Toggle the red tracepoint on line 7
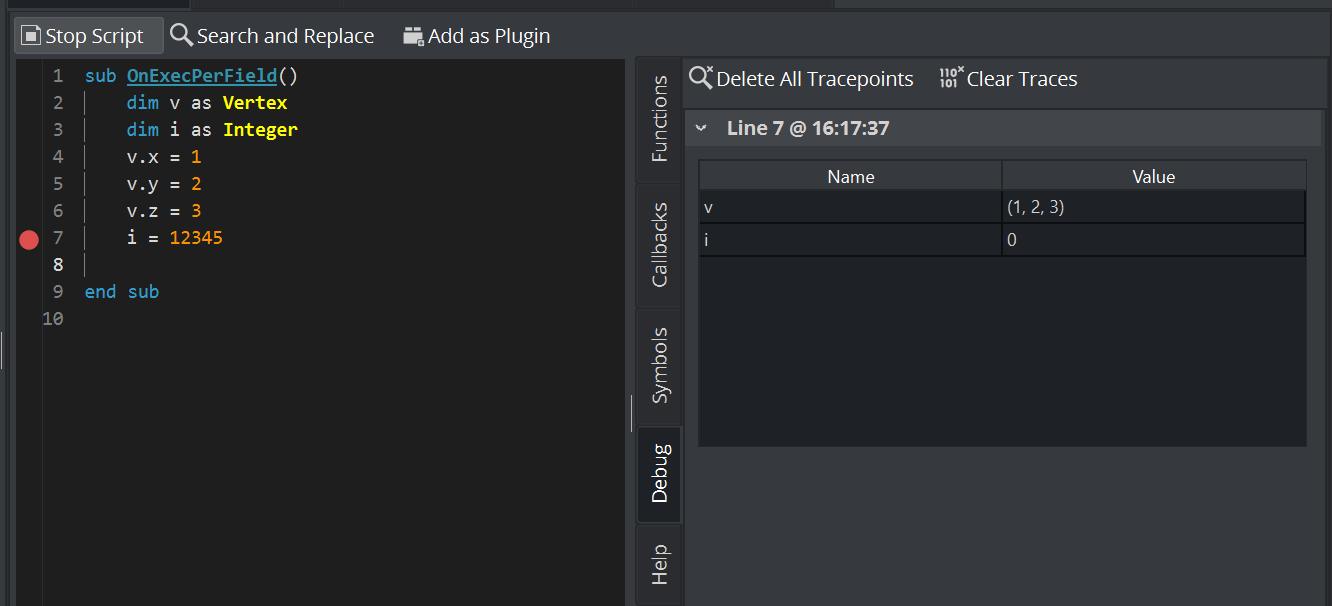Image resolution: width=1332 pixels, height=606 pixels. 29,239
